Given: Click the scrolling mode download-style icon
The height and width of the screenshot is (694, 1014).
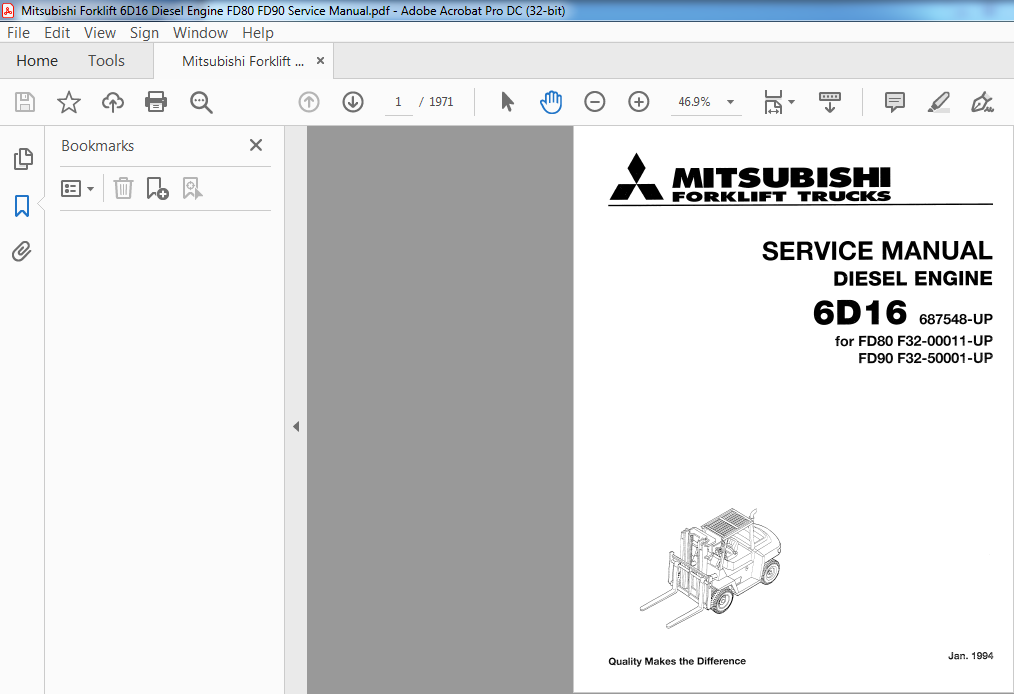Looking at the screenshot, I should [830, 102].
